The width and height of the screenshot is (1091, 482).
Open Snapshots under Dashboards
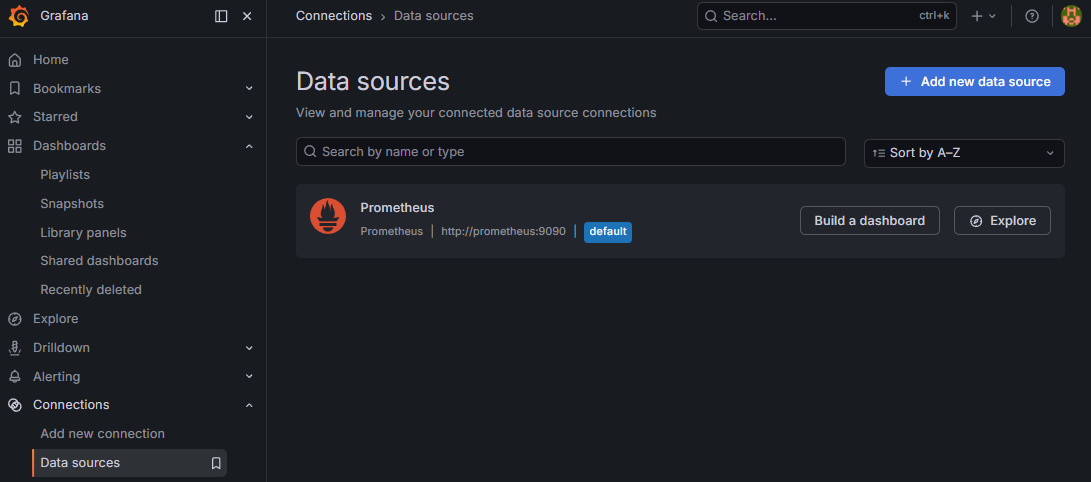tap(72, 204)
